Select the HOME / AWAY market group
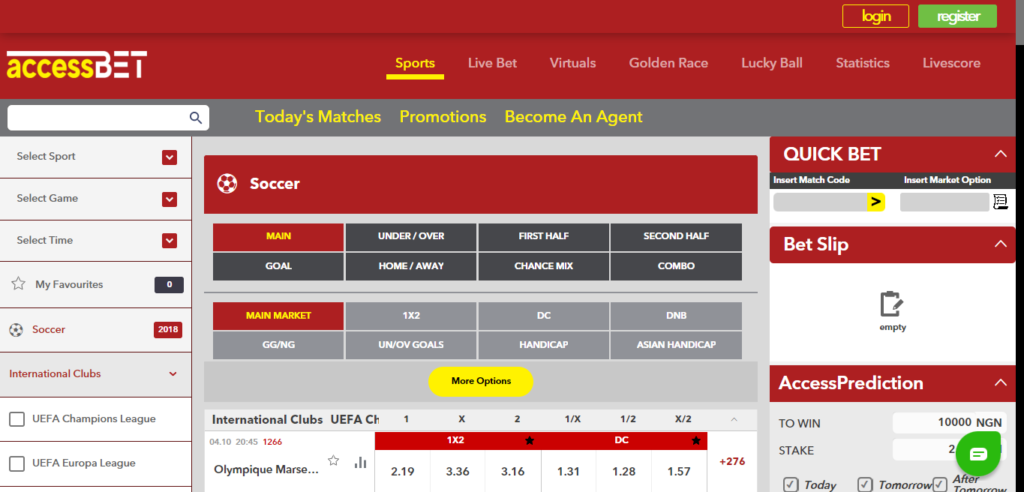 [x=411, y=267]
